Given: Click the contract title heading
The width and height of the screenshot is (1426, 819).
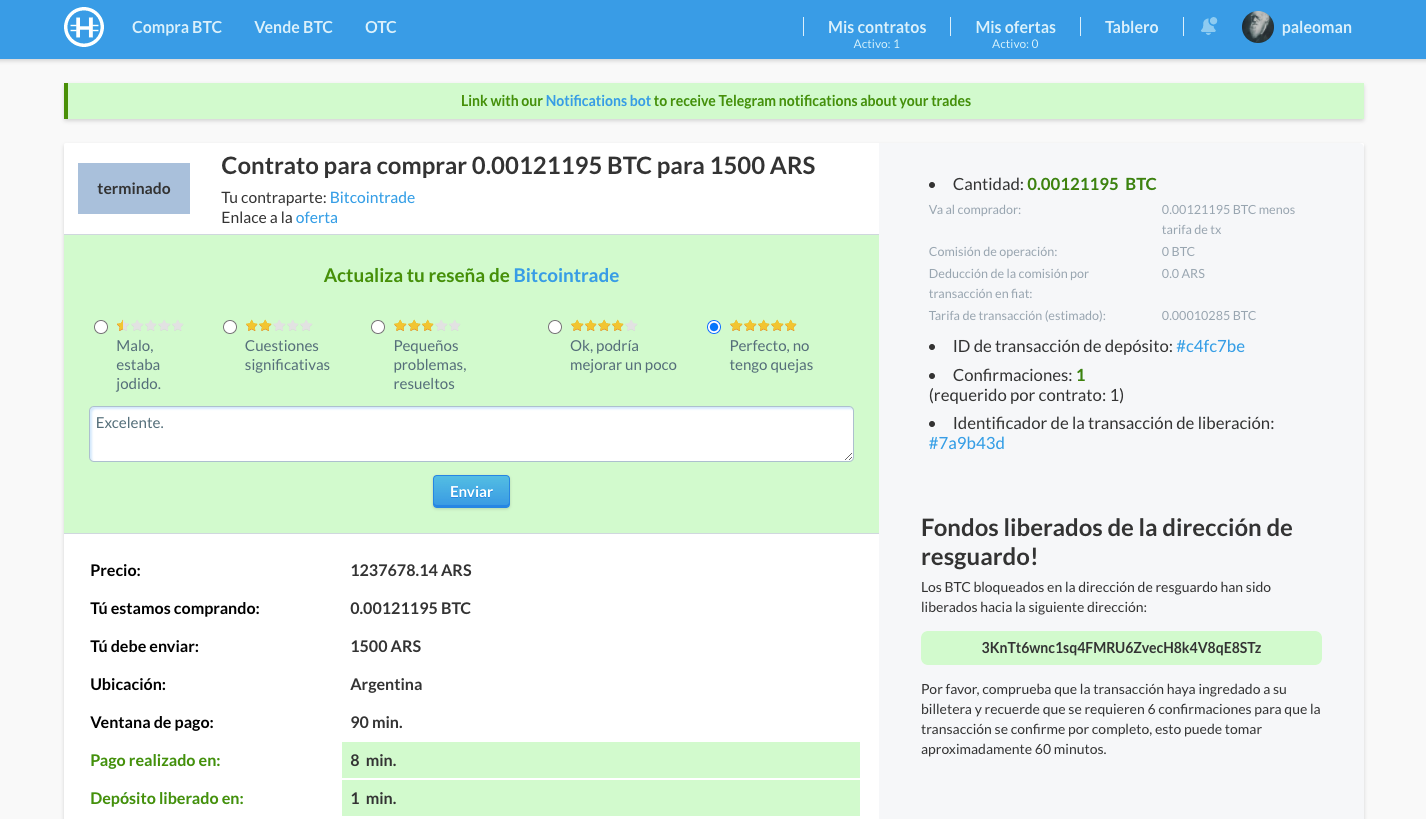Looking at the screenshot, I should pyautogui.click(x=518, y=166).
